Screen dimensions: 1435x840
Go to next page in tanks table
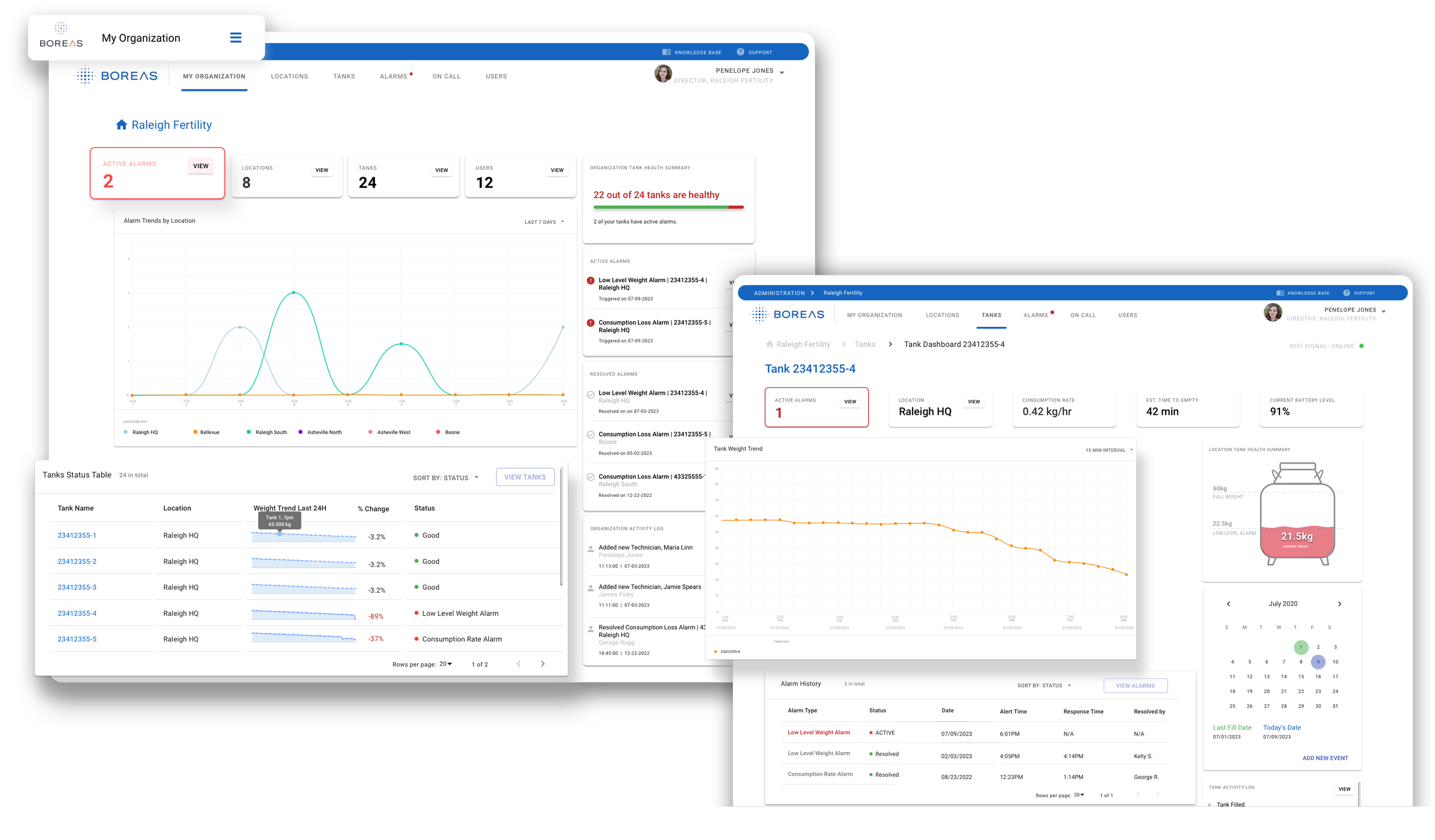(542, 664)
